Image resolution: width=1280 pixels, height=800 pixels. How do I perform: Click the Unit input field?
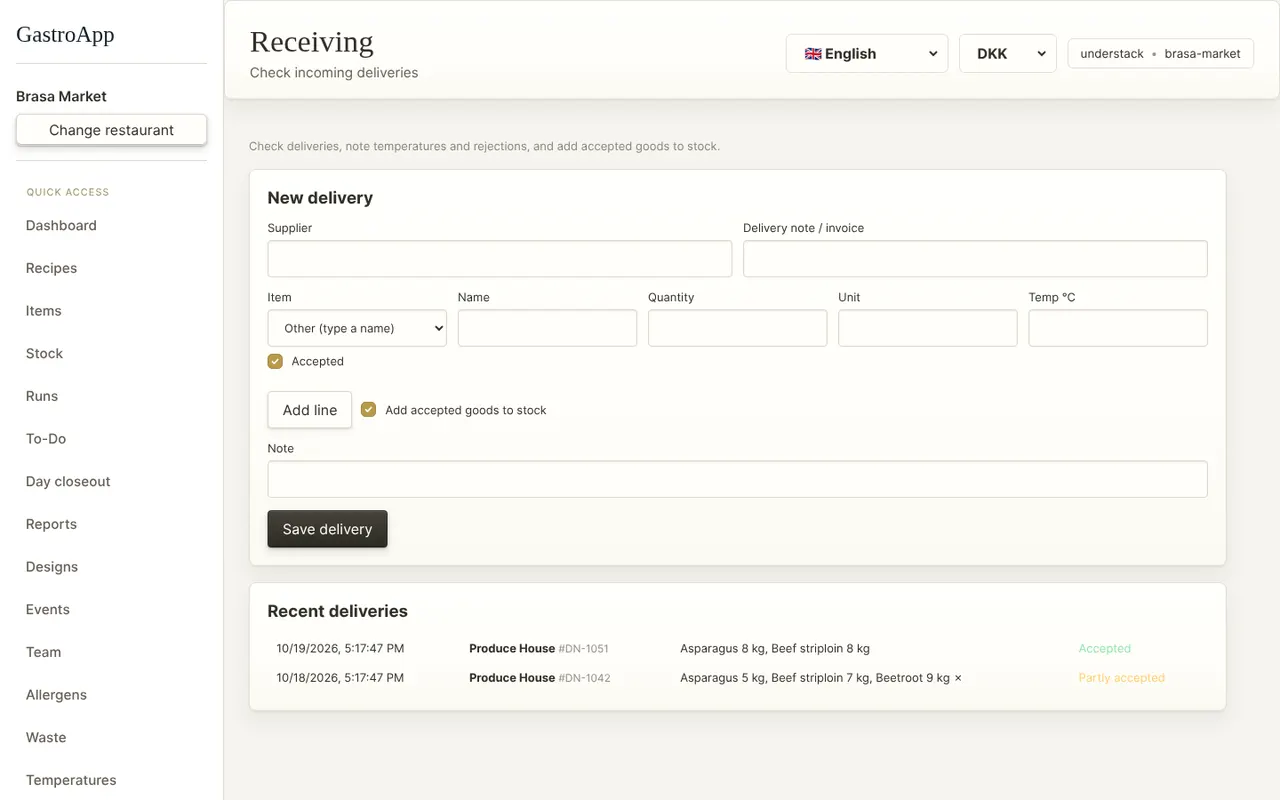(928, 328)
